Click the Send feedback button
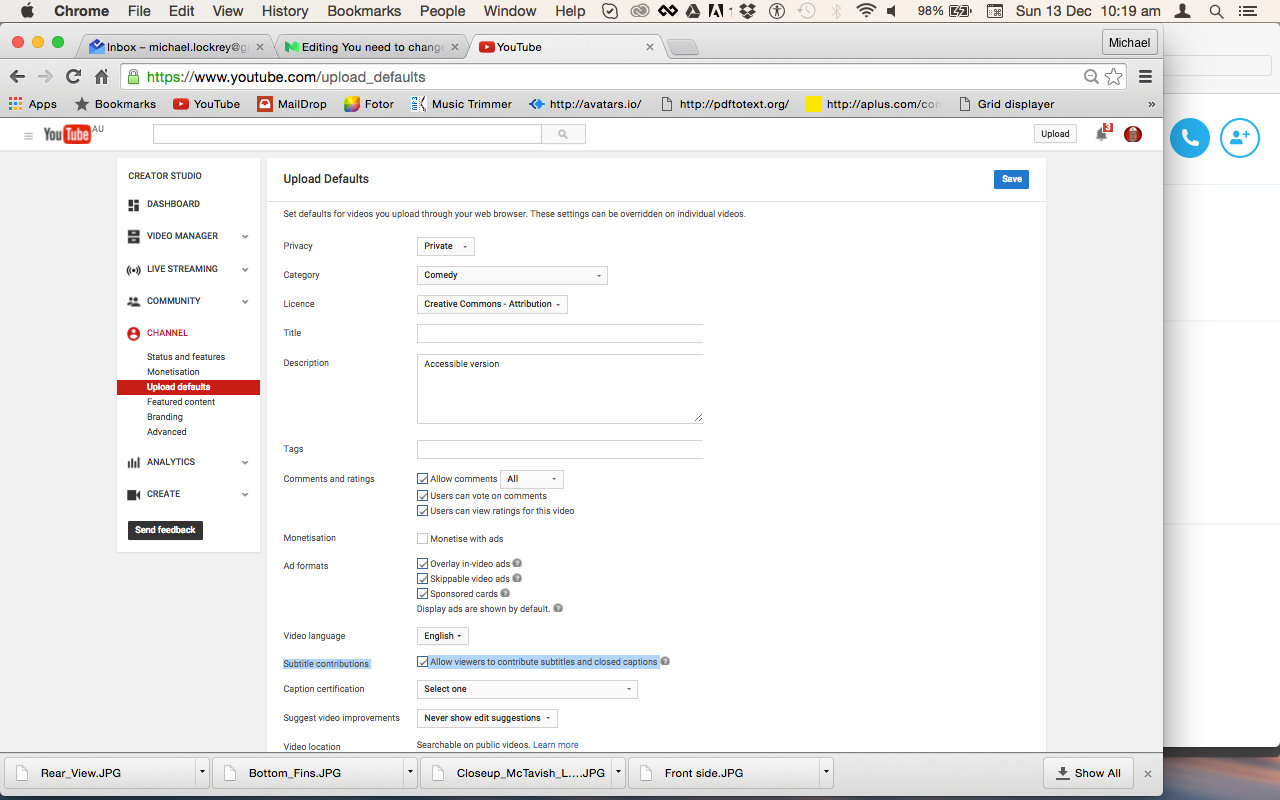The image size is (1280, 800). (x=165, y=530)
